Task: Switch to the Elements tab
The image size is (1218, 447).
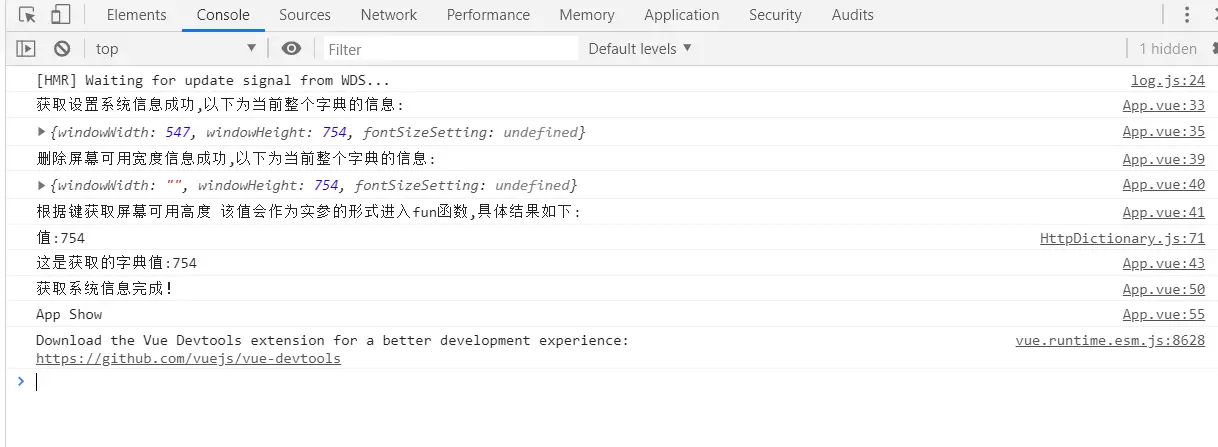Action: [137, 15]
